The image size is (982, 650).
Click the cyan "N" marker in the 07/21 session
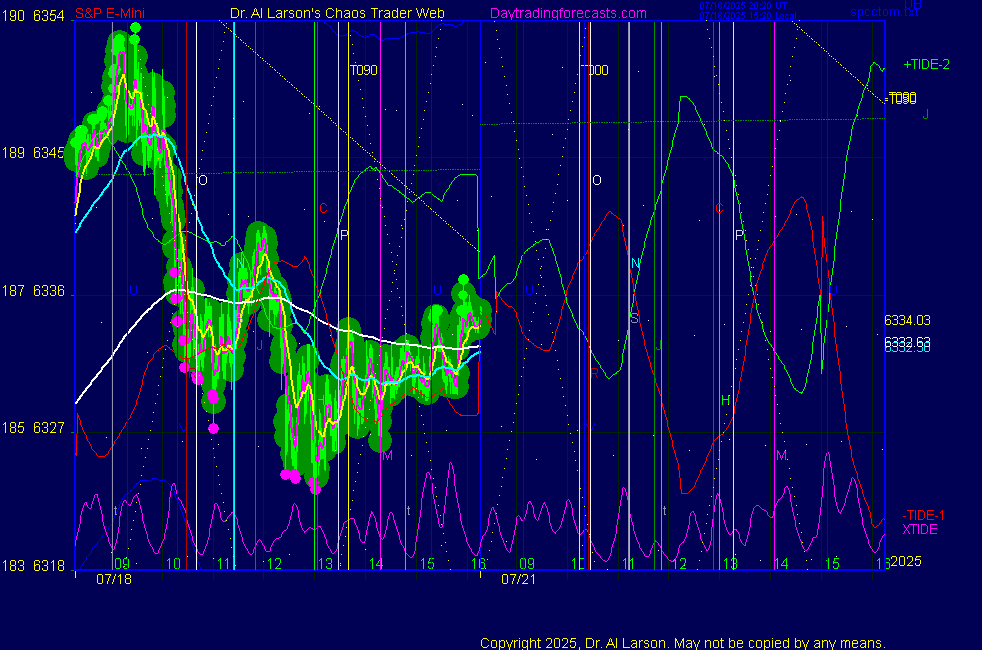pyautogui.click(x=636, y=263)
